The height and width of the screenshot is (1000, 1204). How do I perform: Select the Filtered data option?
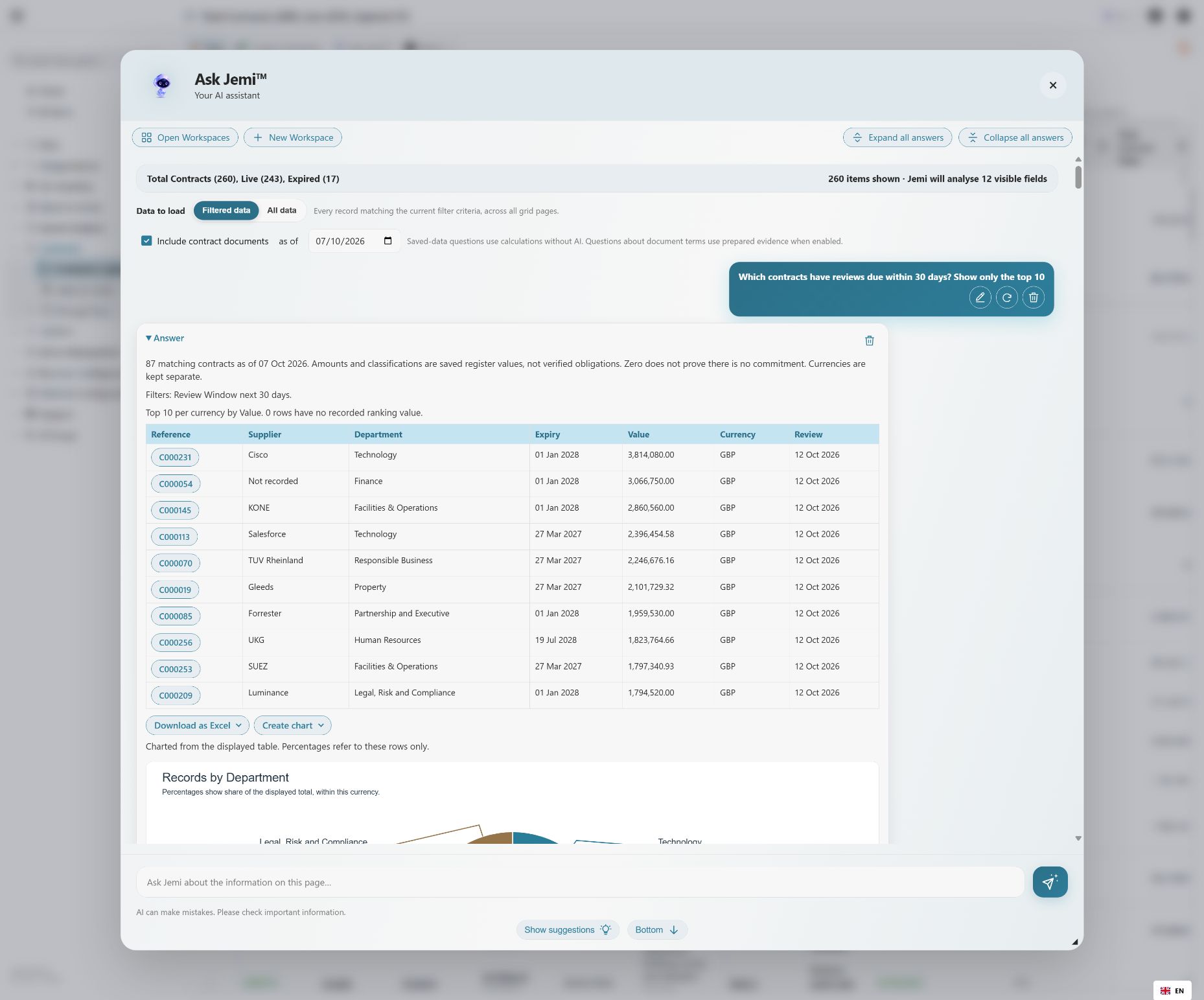pos(226,211)
